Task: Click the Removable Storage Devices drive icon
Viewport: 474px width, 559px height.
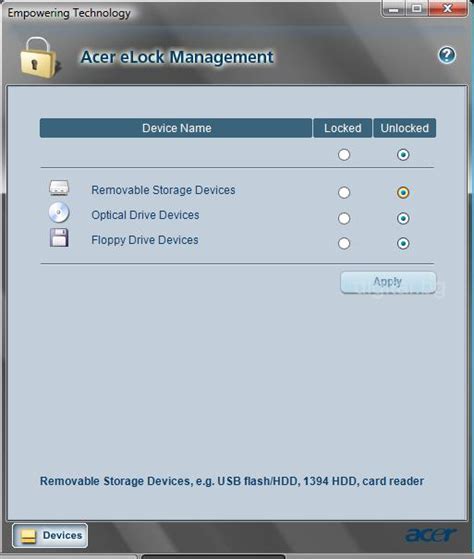Action: (x=59, y=188)
